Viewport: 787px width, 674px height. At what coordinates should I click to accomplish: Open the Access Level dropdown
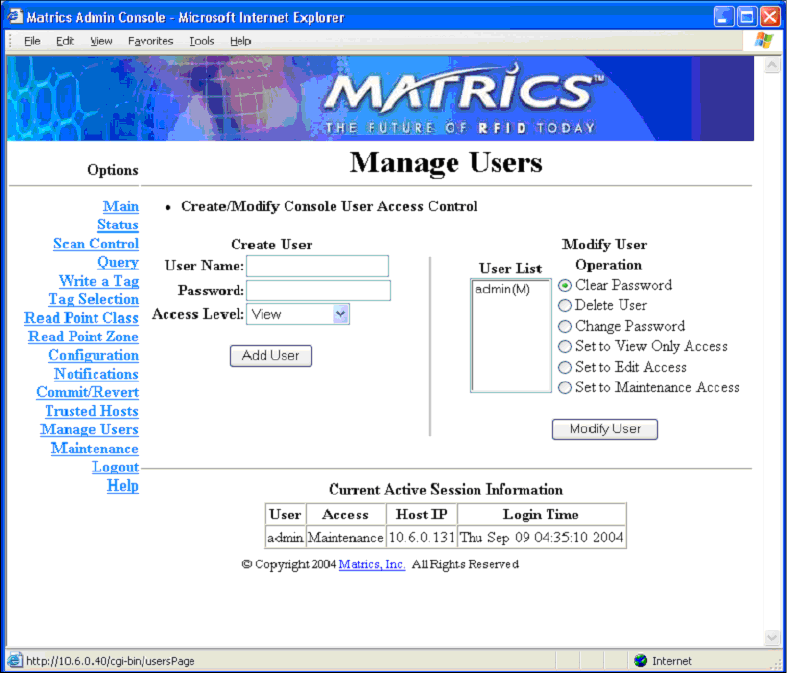(x=298, y=314)
